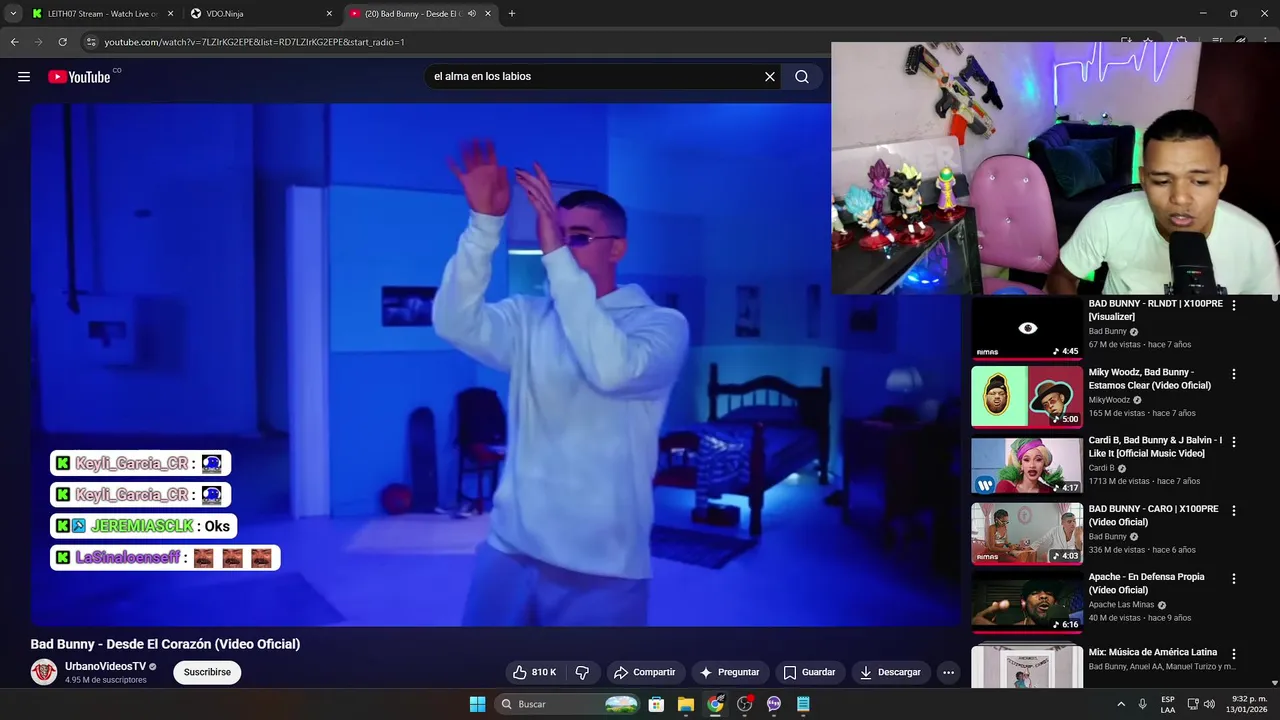The width and height of the screenshot is (1280, 720).
Task: Click the youtube.com URL address bar
Action: pos(254,42)
